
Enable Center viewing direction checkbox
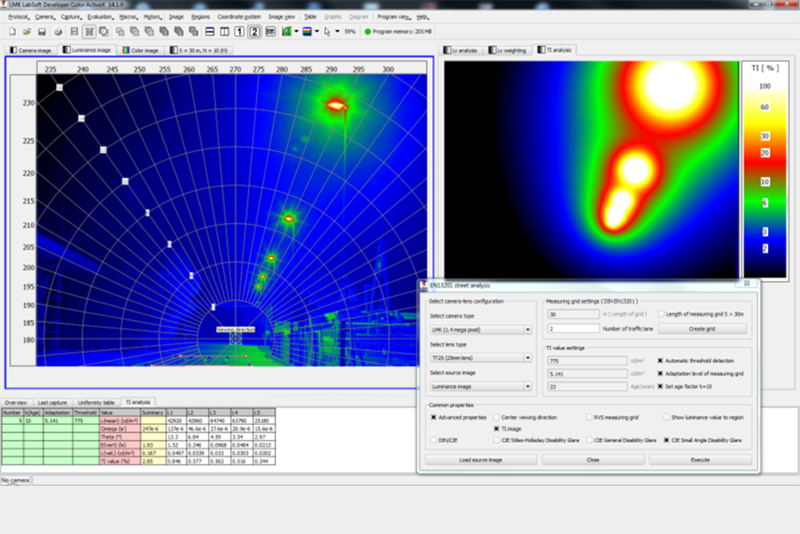pos(496,417)
